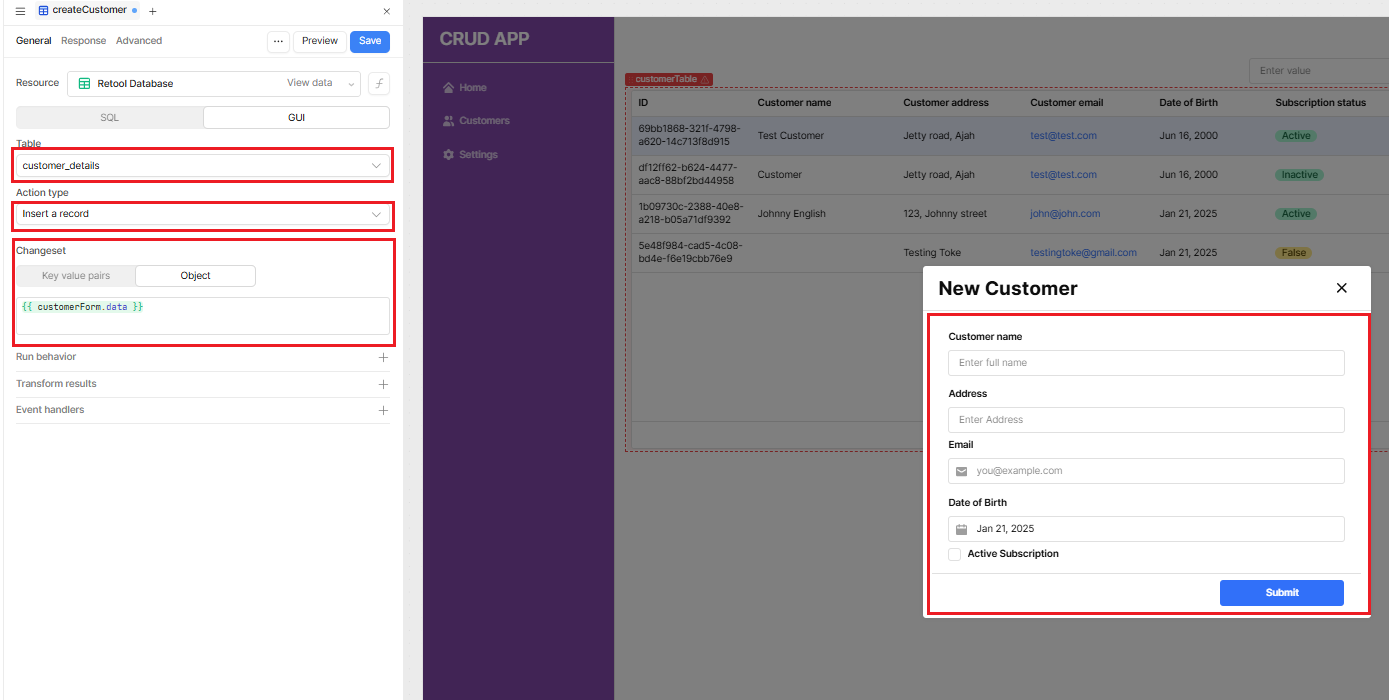Click the Preview button

click(320, 41)
